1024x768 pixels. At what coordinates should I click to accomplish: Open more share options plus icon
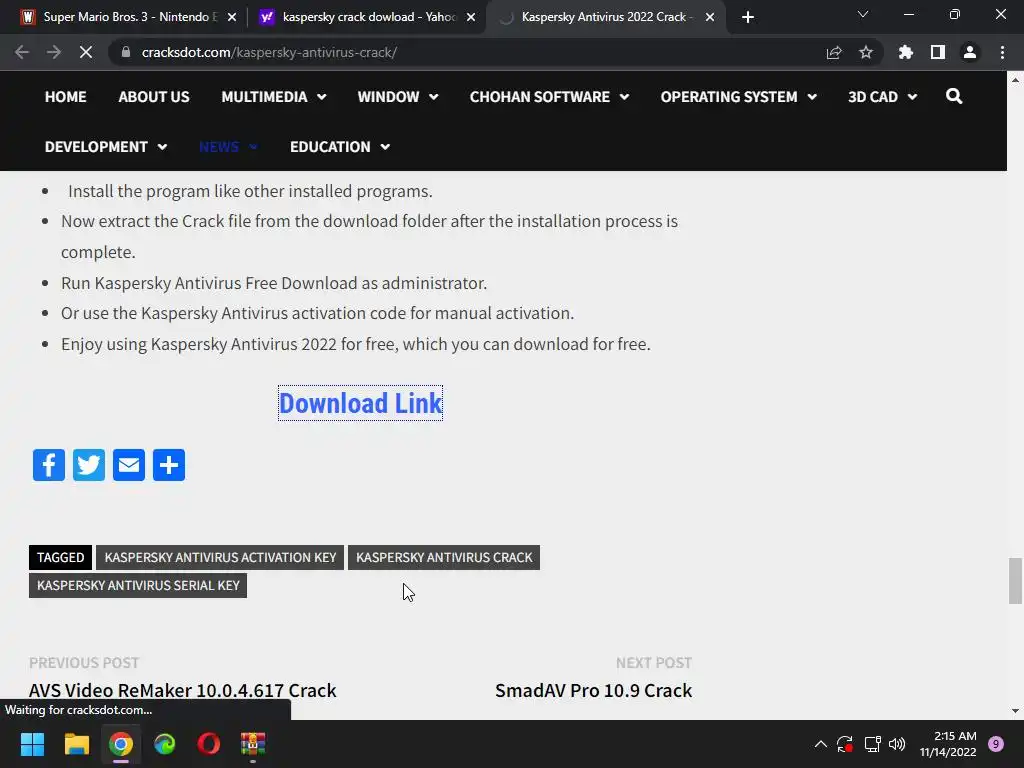(169, 465)
